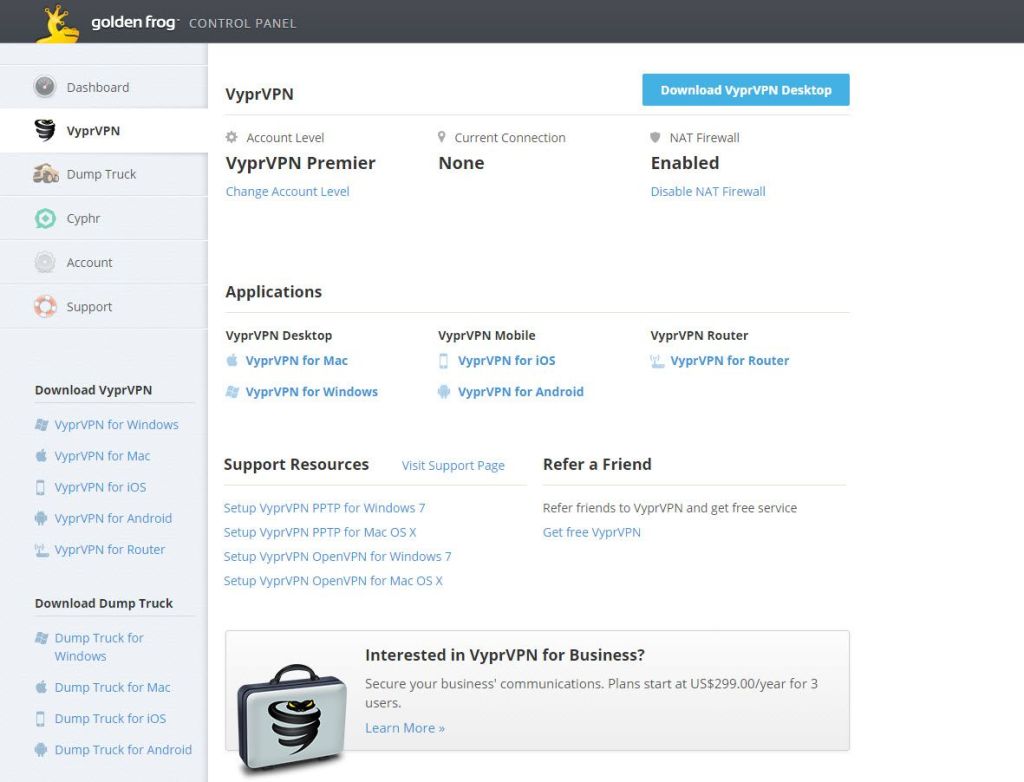Image resolution: width=1024 pixels, height=782 pixels.
Task: Open the Support menu item
Action: tap(104, 306)
